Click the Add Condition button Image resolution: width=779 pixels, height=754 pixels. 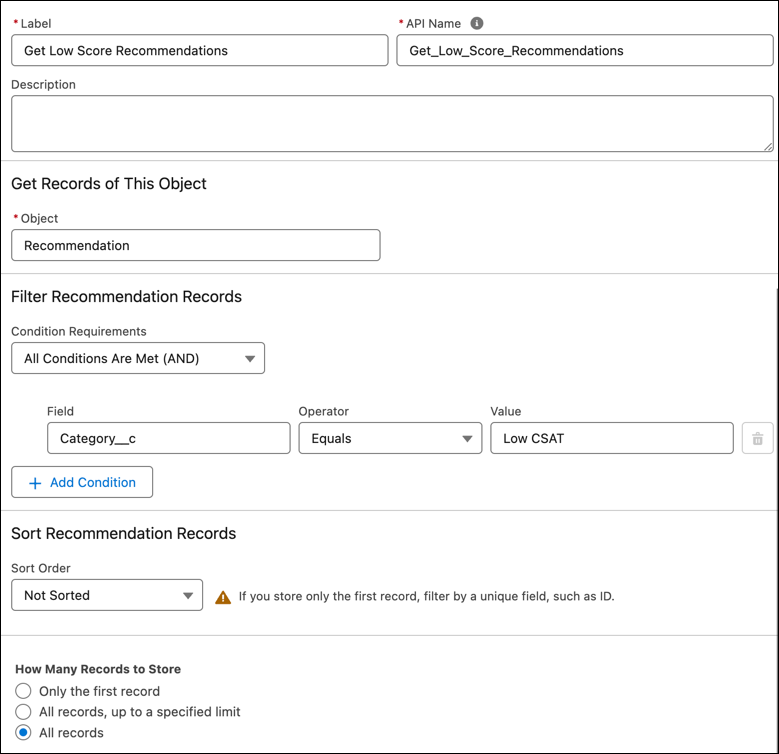(82, 482)
